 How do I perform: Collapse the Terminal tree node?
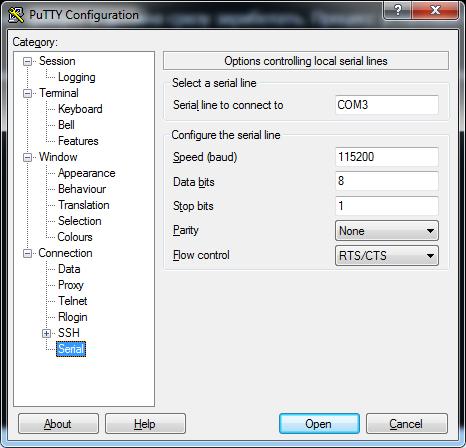(27, 93)
